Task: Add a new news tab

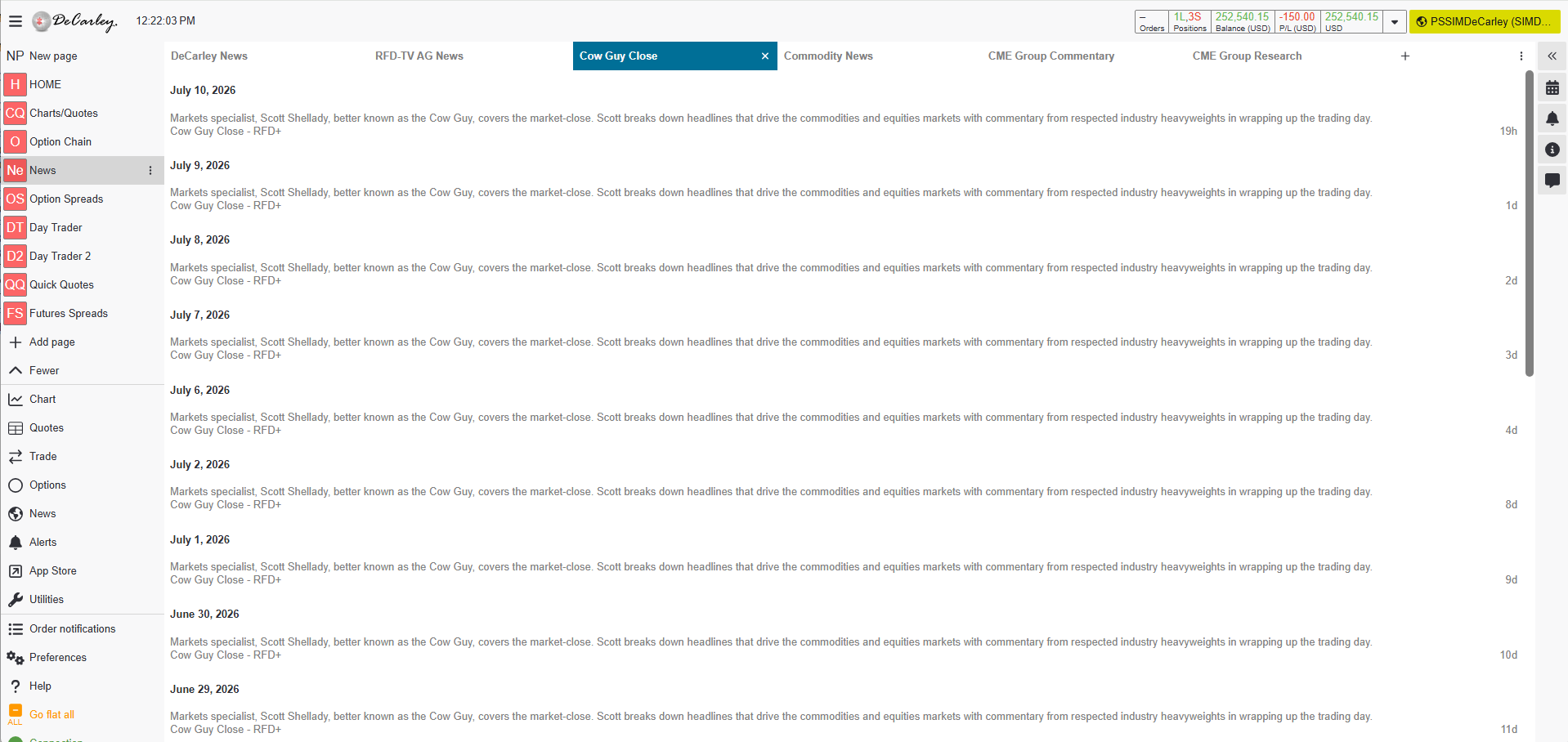Action: tap(1405, 56)
